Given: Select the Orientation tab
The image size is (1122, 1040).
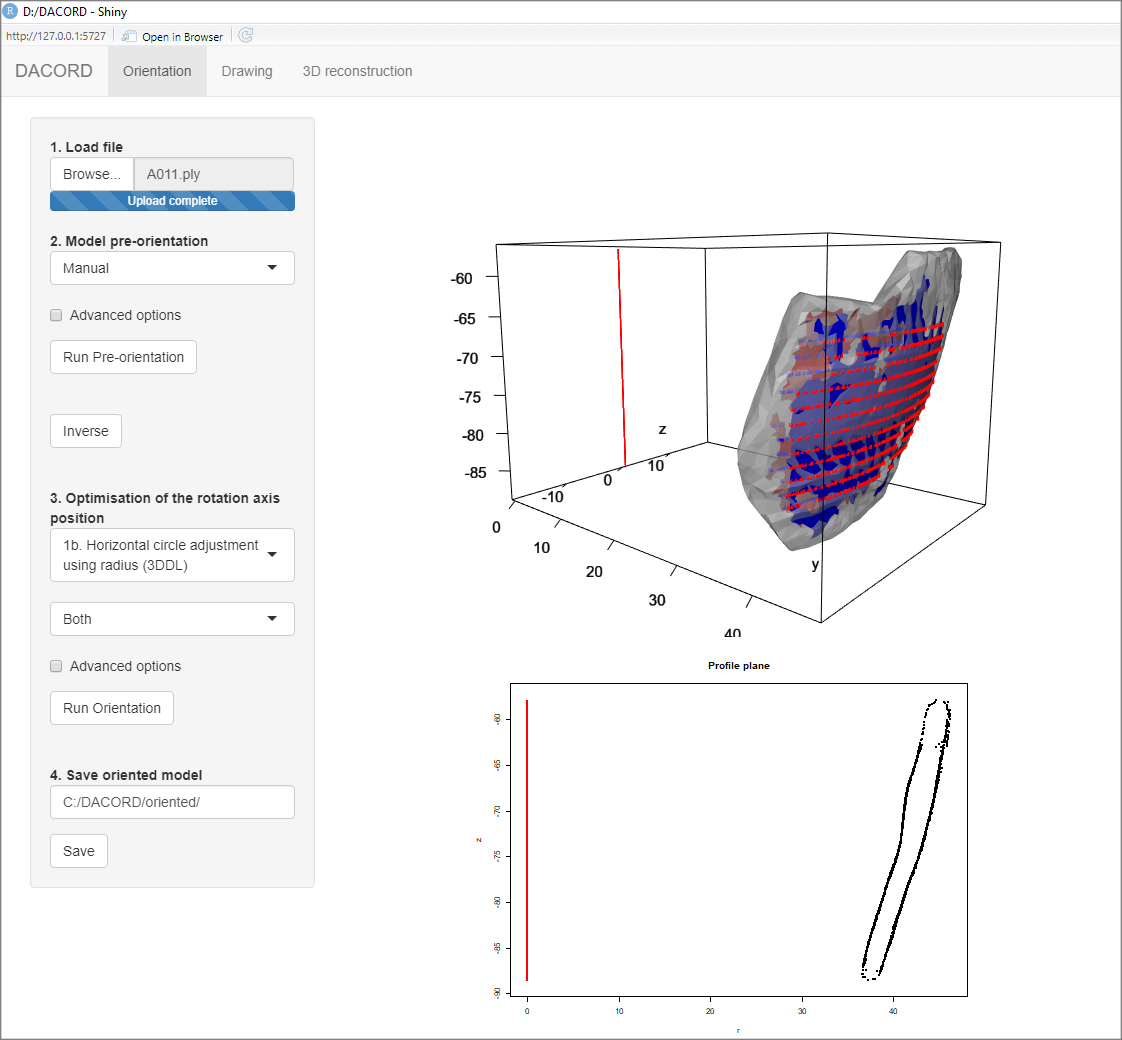Looking at the screenshot, I should (x=157, y=71).
